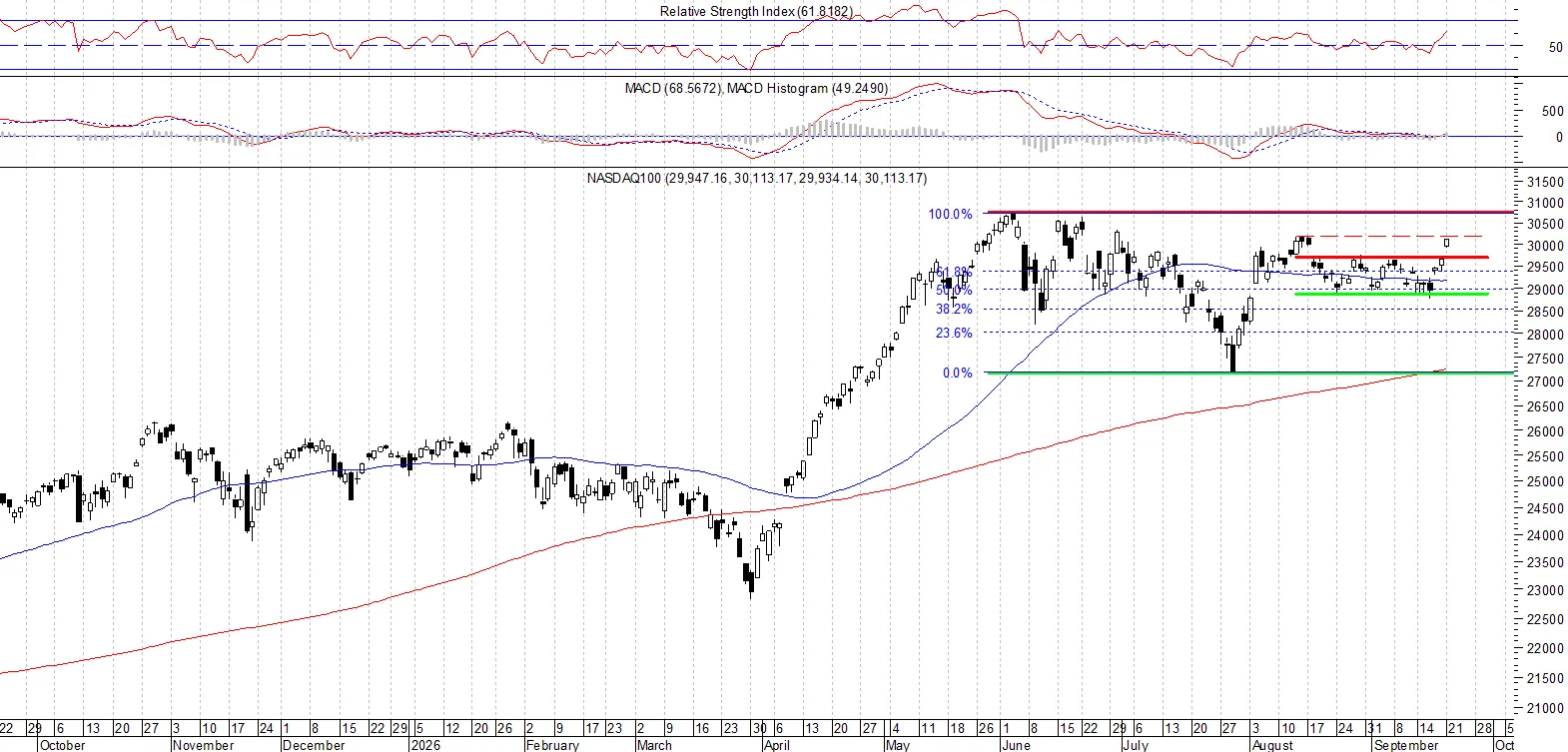Image resolution: width=1568 pixels, height=752 pixels.
Task: Select the 29000 price axis label
Action: pos(1545,291)
